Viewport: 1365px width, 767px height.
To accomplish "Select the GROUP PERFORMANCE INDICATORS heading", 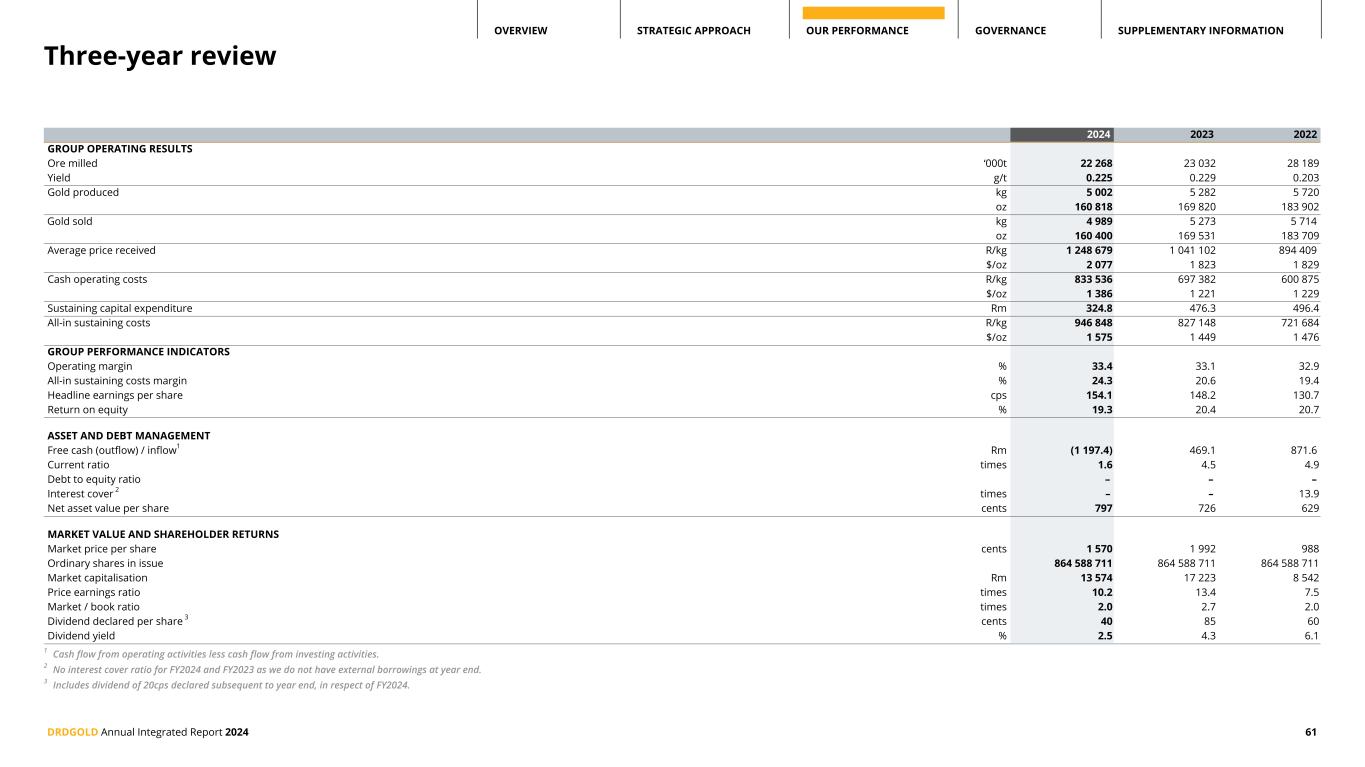I will pyautogui.click(x=138, y=352).
